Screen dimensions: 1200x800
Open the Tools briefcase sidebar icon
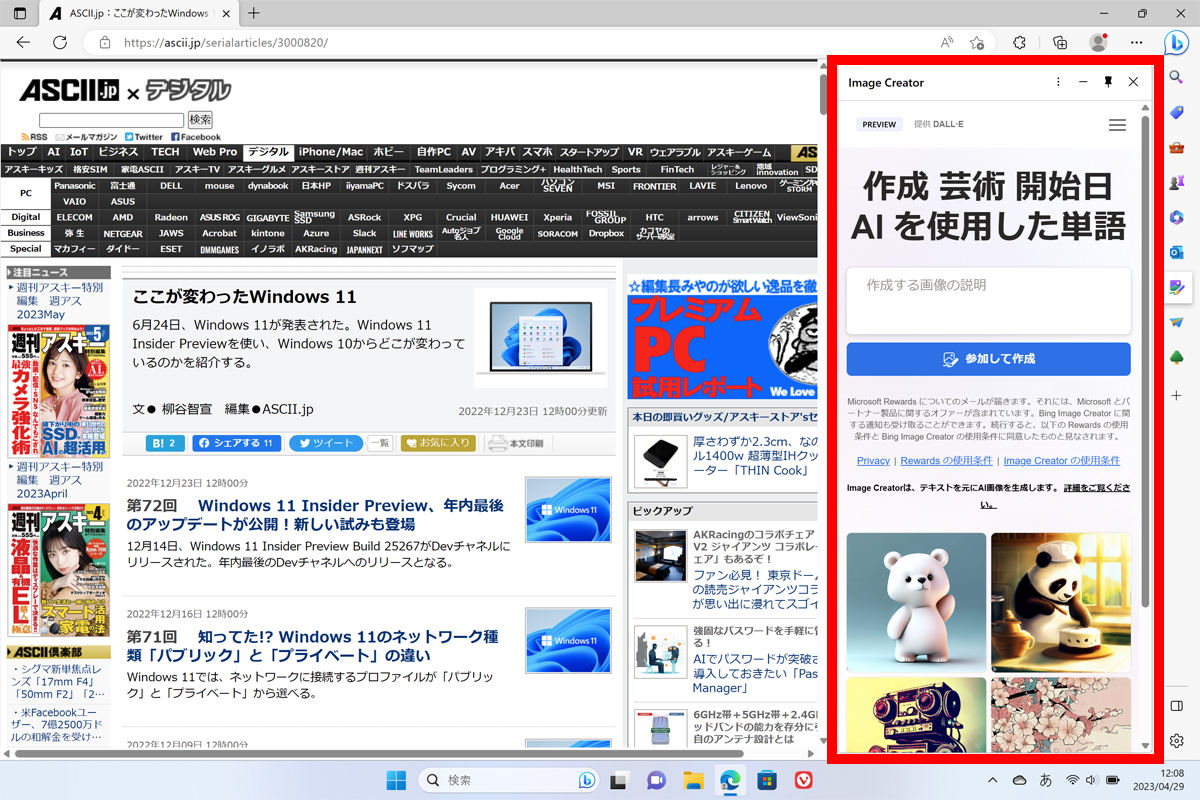(x=1176, y=148)
